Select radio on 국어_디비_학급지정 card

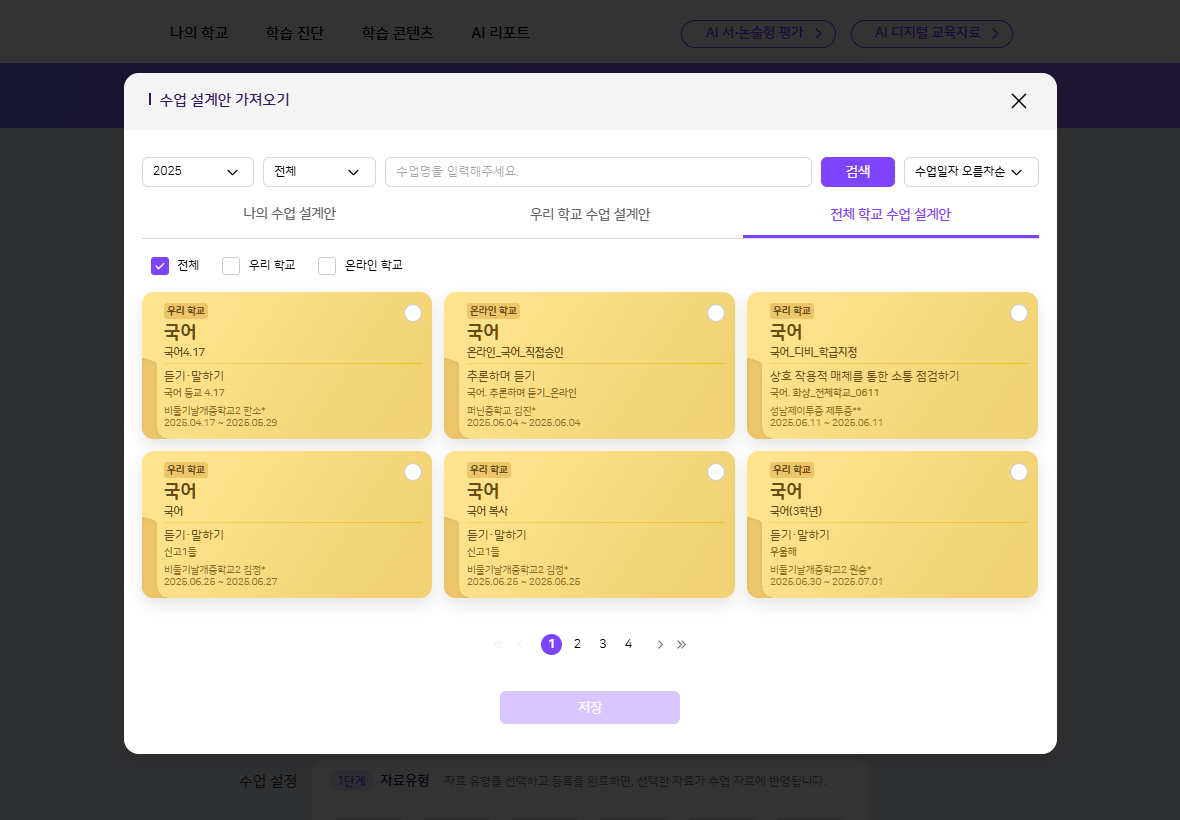[x=1019, y=313]
